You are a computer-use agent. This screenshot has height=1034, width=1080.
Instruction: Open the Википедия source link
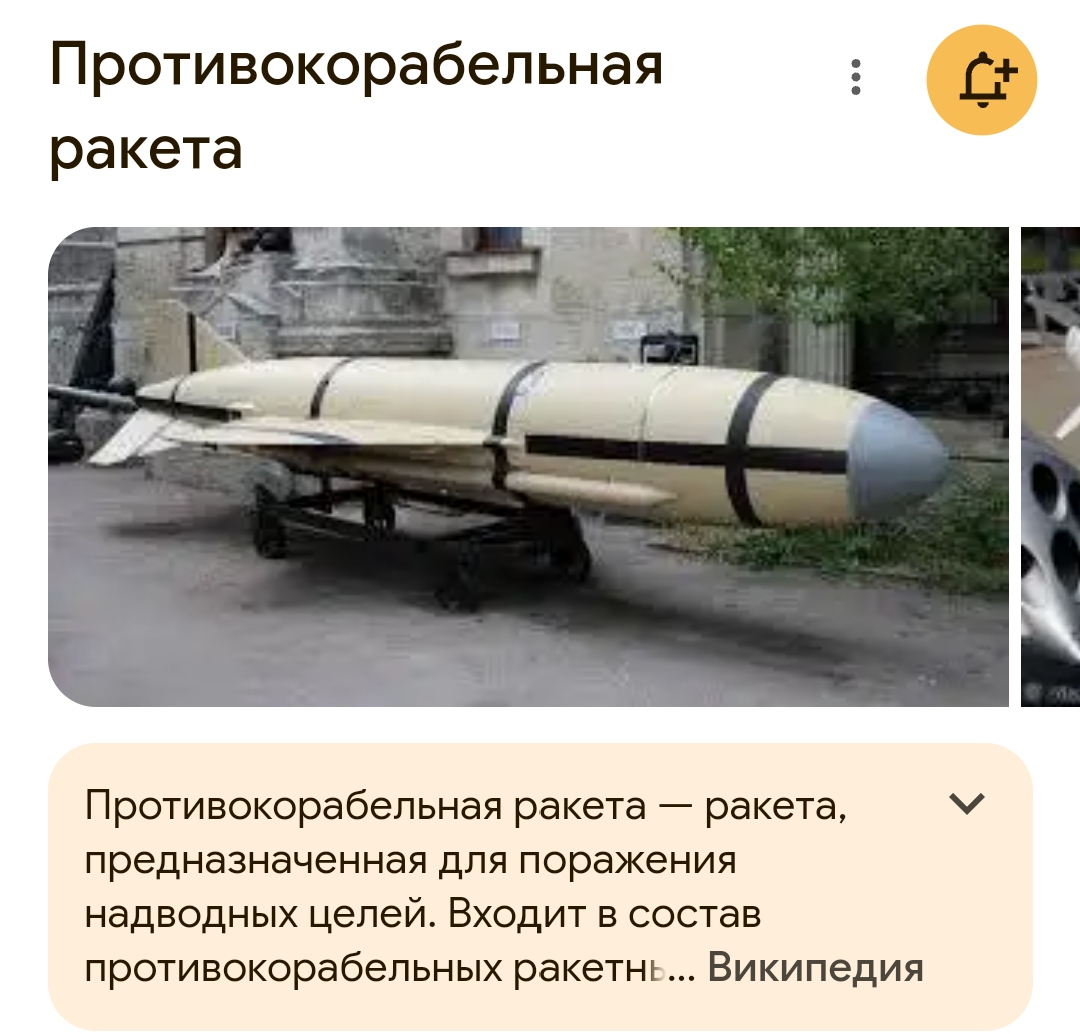pyautogui.click(x=816, y=967)
